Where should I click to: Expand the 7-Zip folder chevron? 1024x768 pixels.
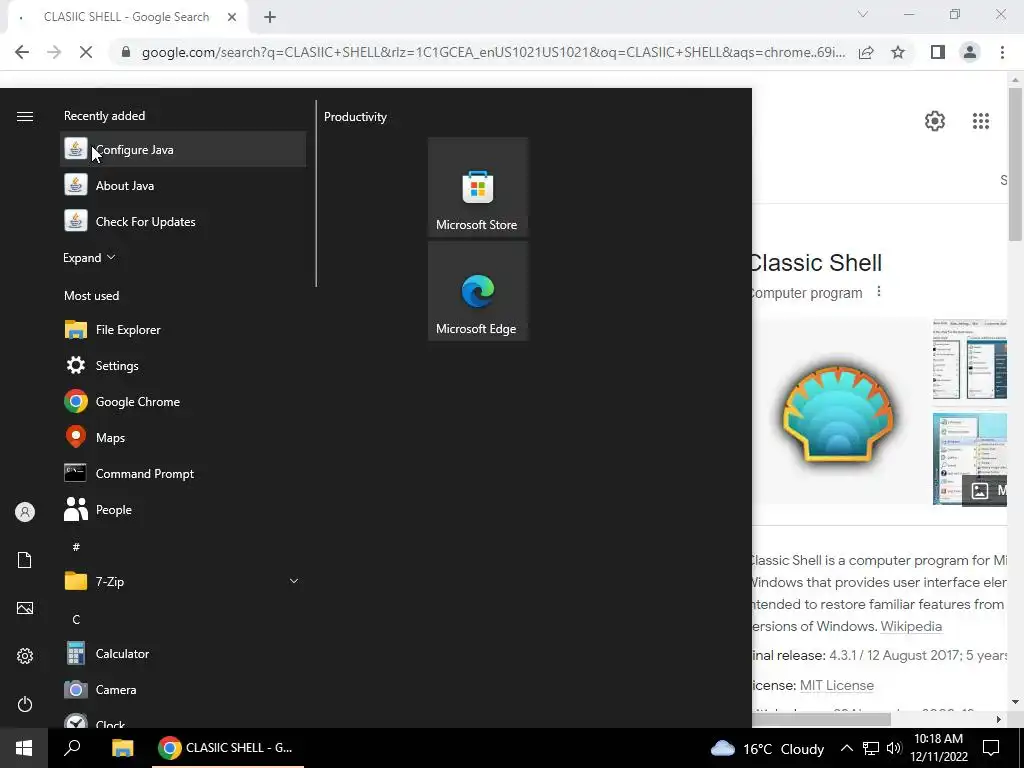[294, 581]
